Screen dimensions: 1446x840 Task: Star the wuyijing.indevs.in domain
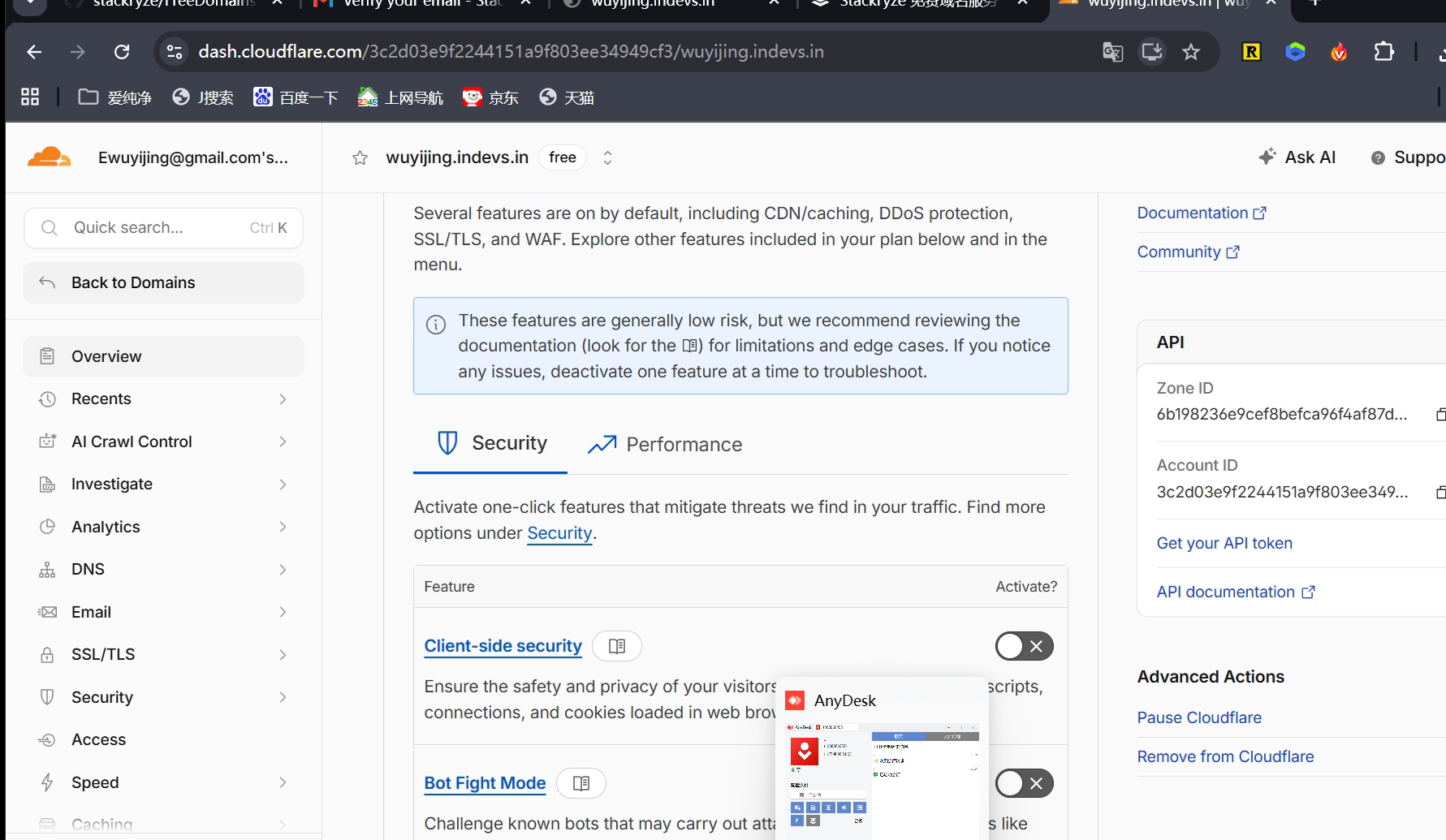(x=360, y=157)
